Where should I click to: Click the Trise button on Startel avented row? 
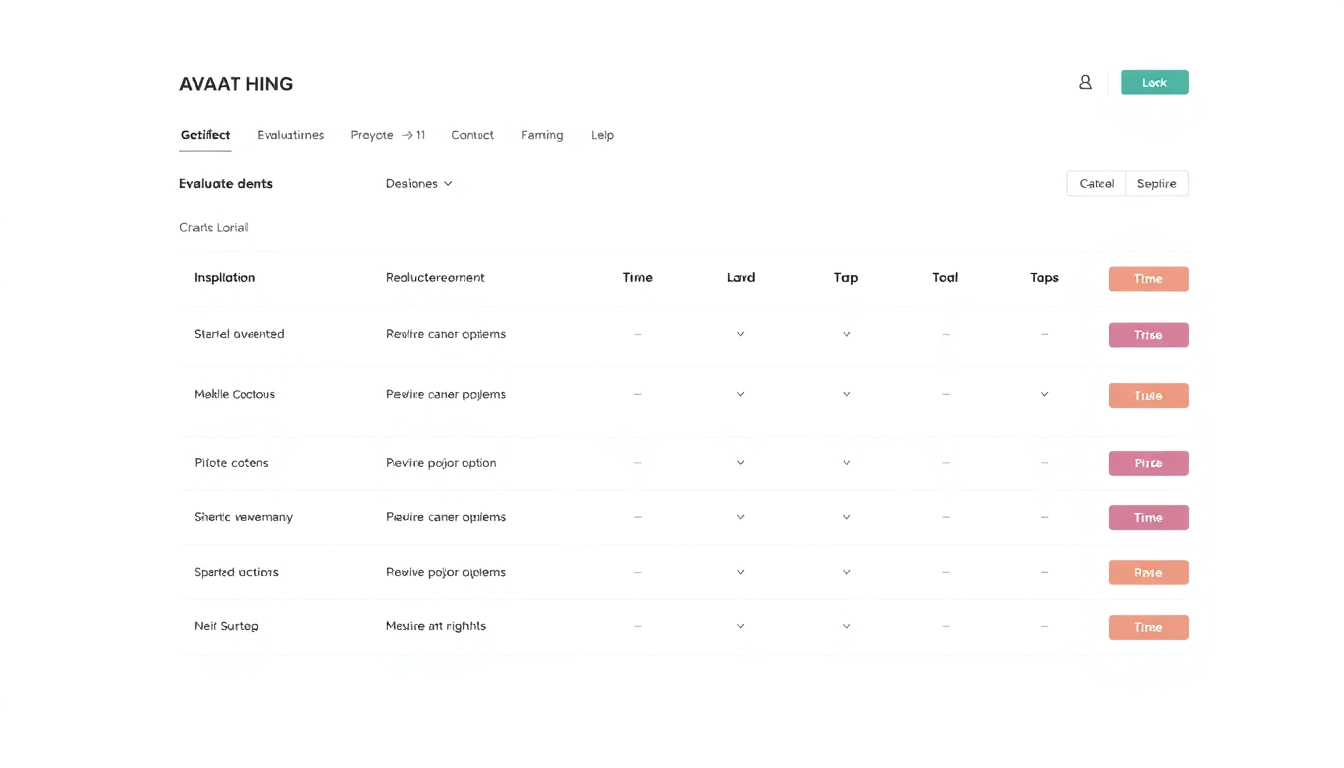click(x=1148, y=334)
